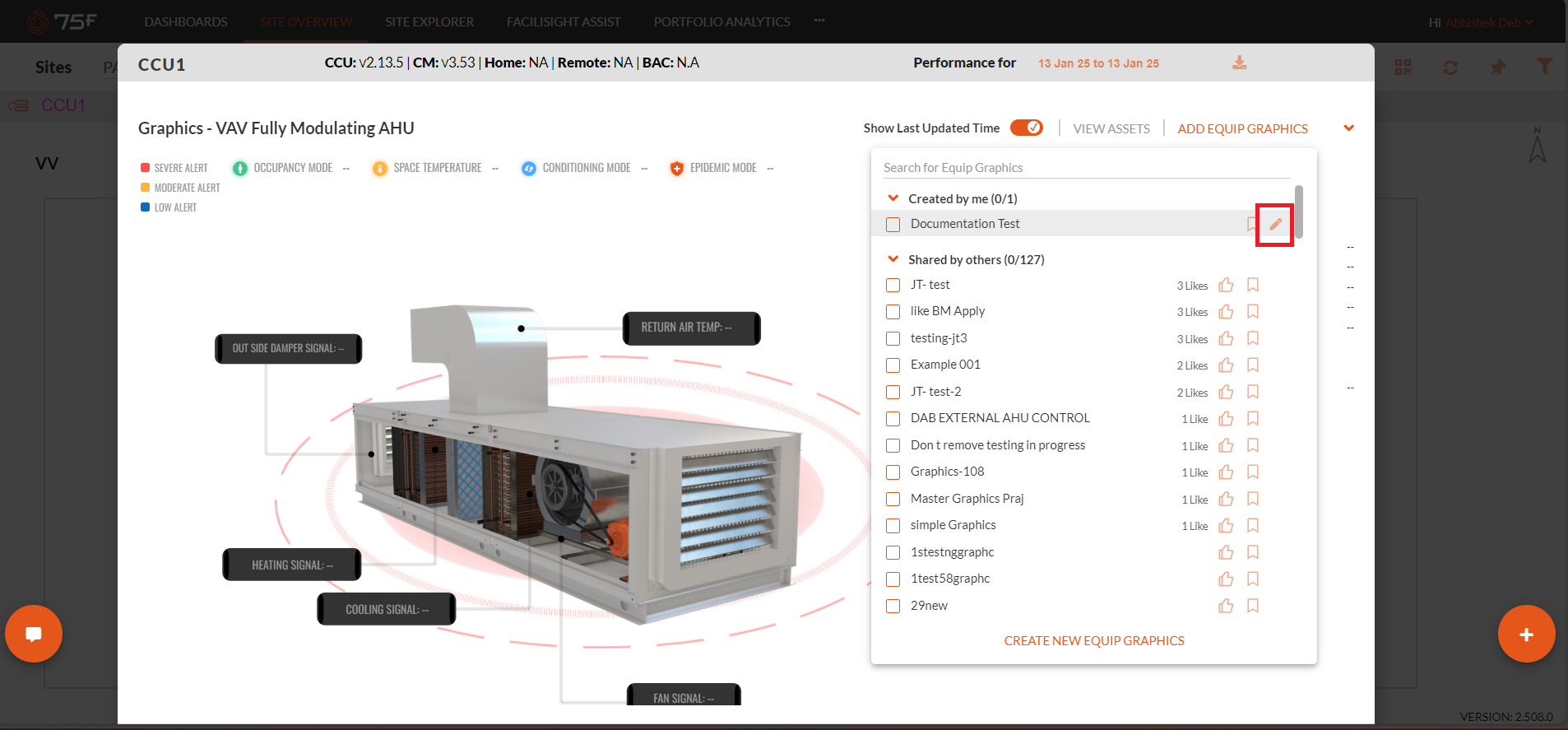This screenshot has width=1568, height=730.
Task: Check the 29new checkbox
Action: coord(893,607)
